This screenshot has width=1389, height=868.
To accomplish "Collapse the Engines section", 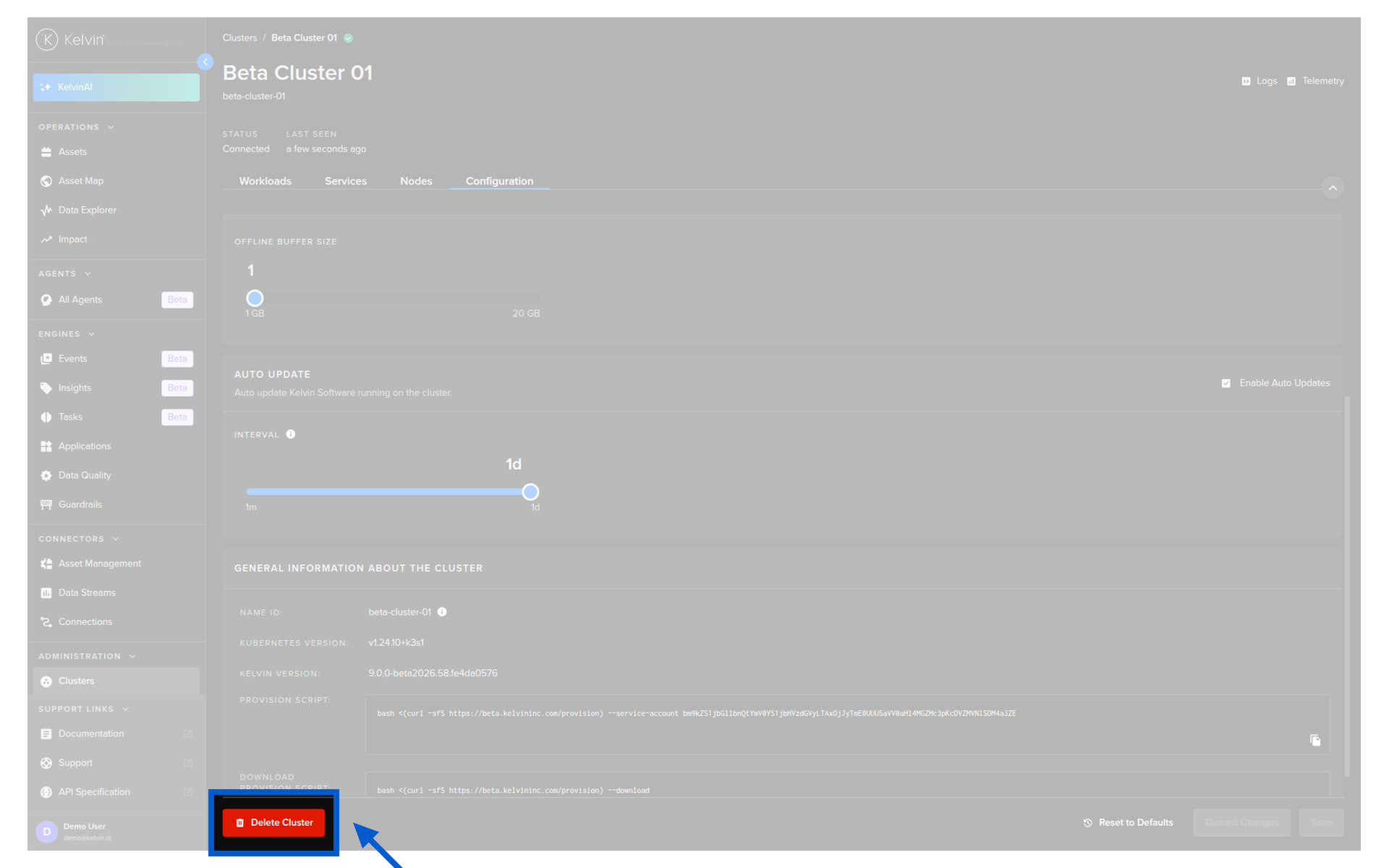I will pos(91,334).
